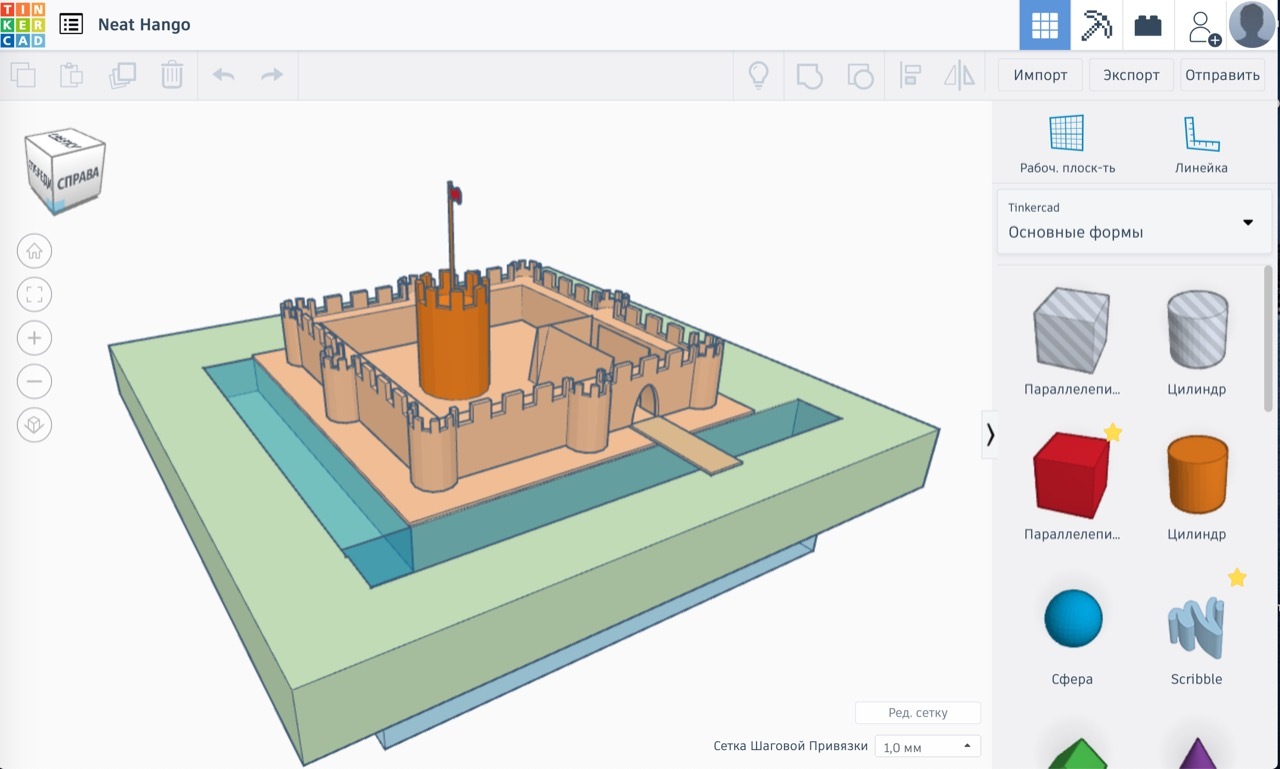Rename the design title Neat Hango
Image resolution: width=1280 pixels, height=769 pixels.
pos(144,24)
